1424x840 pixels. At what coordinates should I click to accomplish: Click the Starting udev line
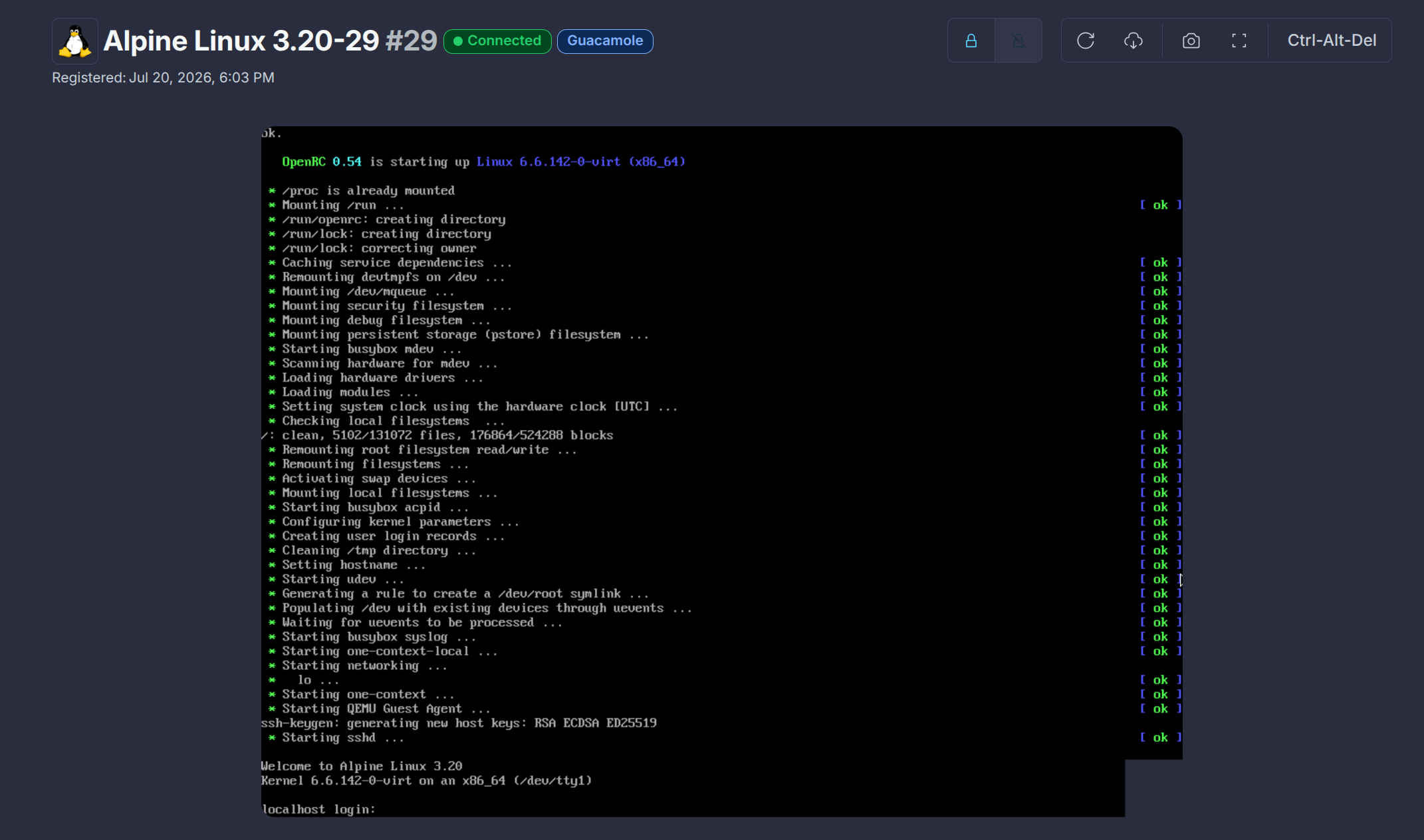[336, 579]
